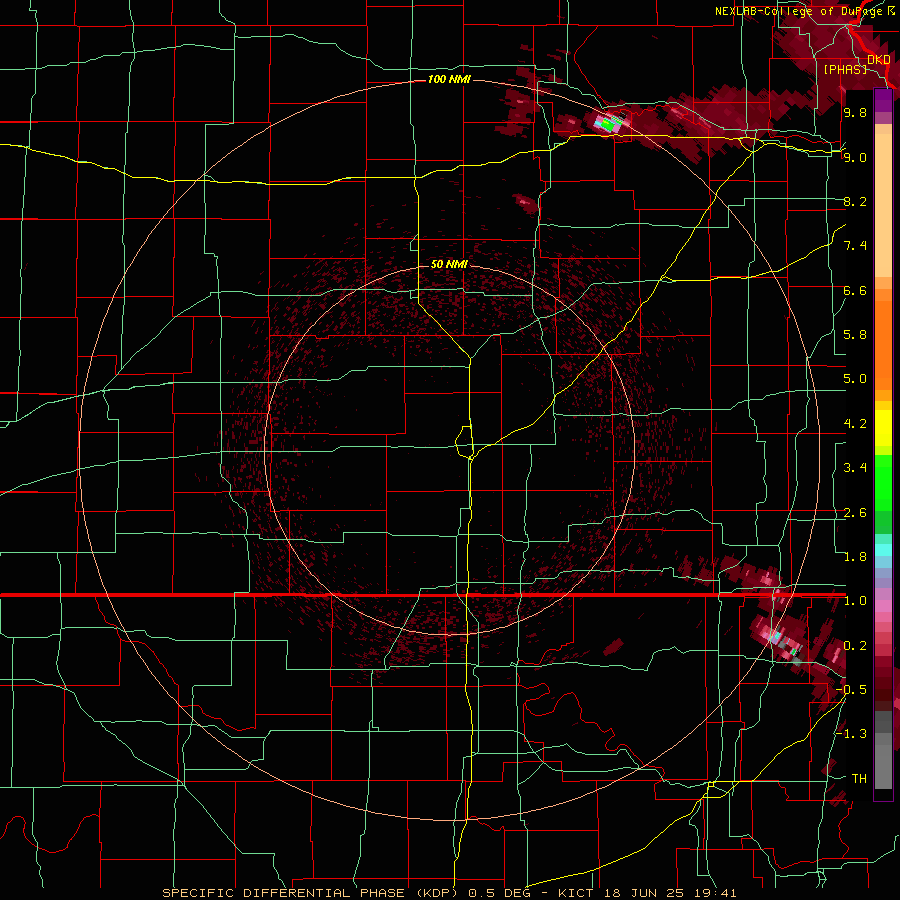This screenshot has height=900, width=900.
Task: Pick the bright green segment of the color bar
Action: tap(883, 482)
